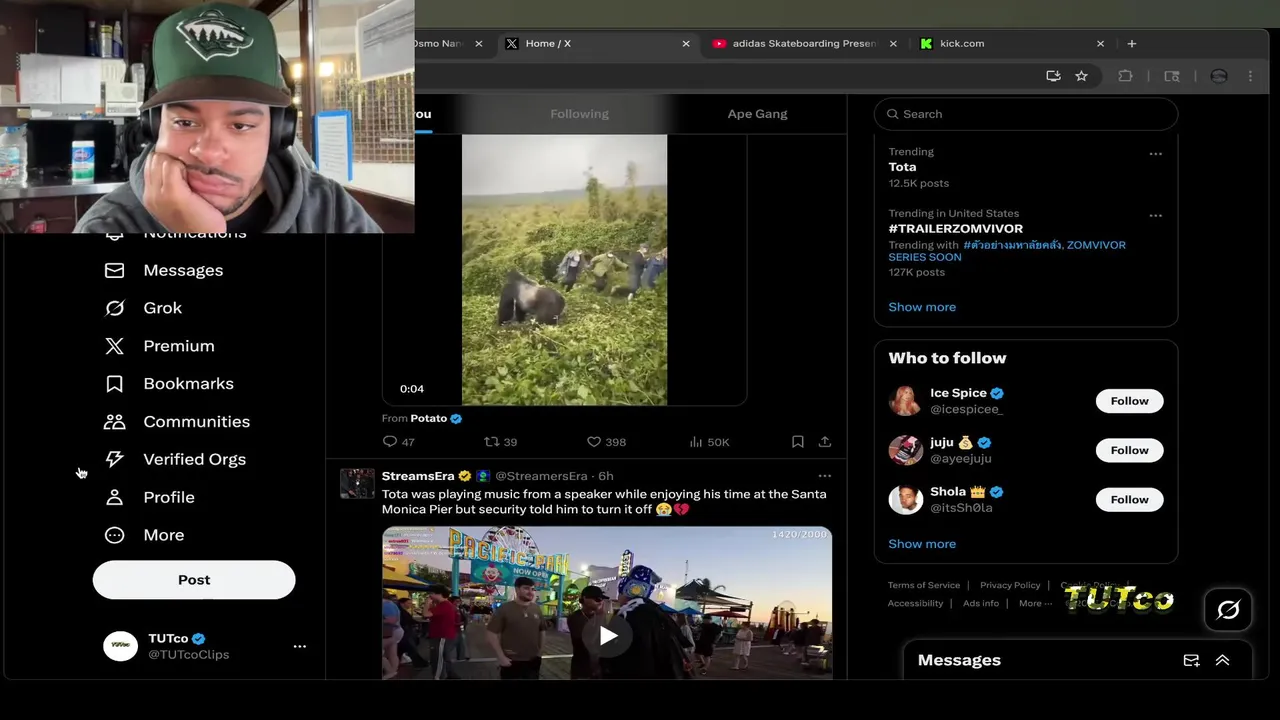Open Privacy Policy link

(1010, 585)
